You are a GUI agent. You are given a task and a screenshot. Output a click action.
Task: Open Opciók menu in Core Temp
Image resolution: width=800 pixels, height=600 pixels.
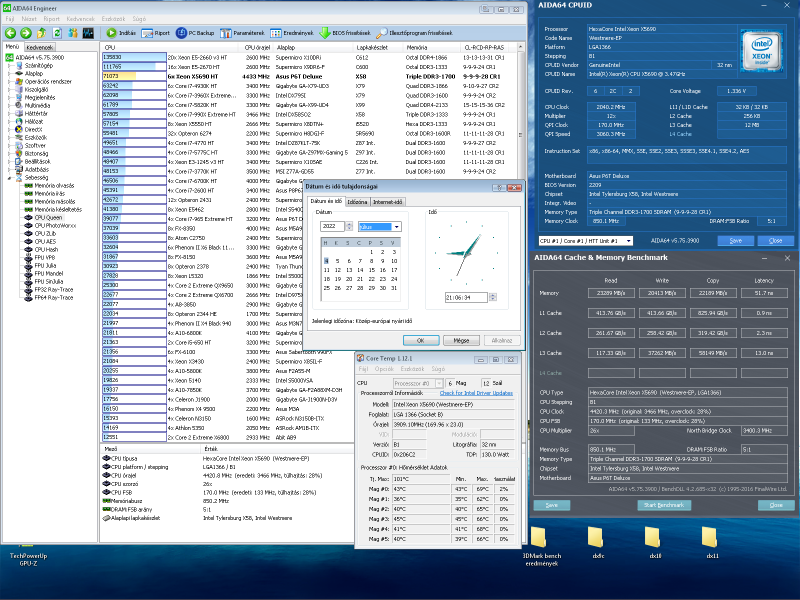(384, 369)
